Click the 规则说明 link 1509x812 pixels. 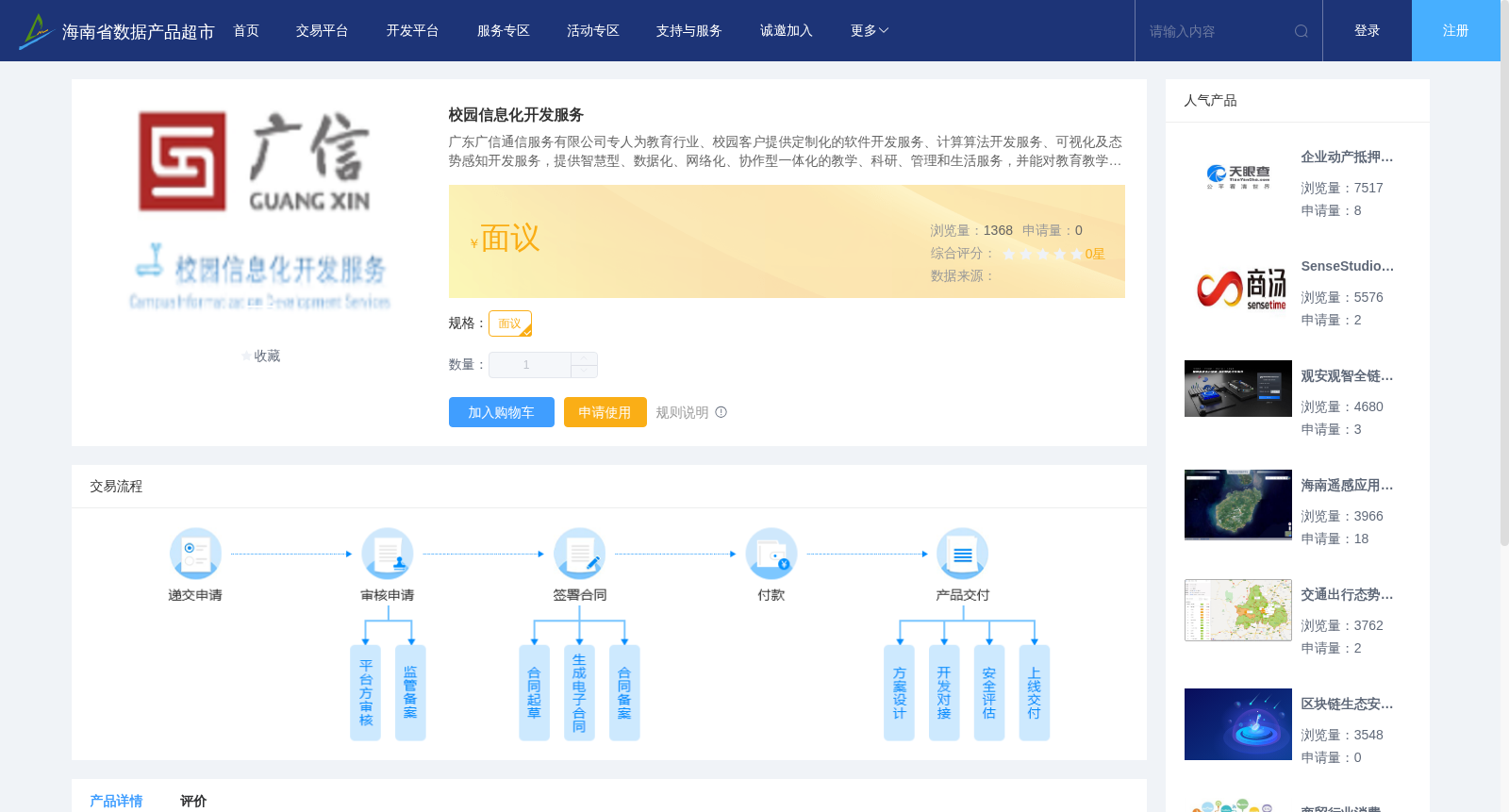682,412
